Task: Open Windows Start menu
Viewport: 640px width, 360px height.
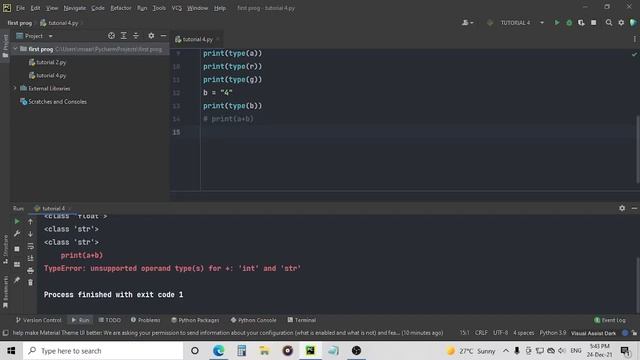Action: click(11, 351)
